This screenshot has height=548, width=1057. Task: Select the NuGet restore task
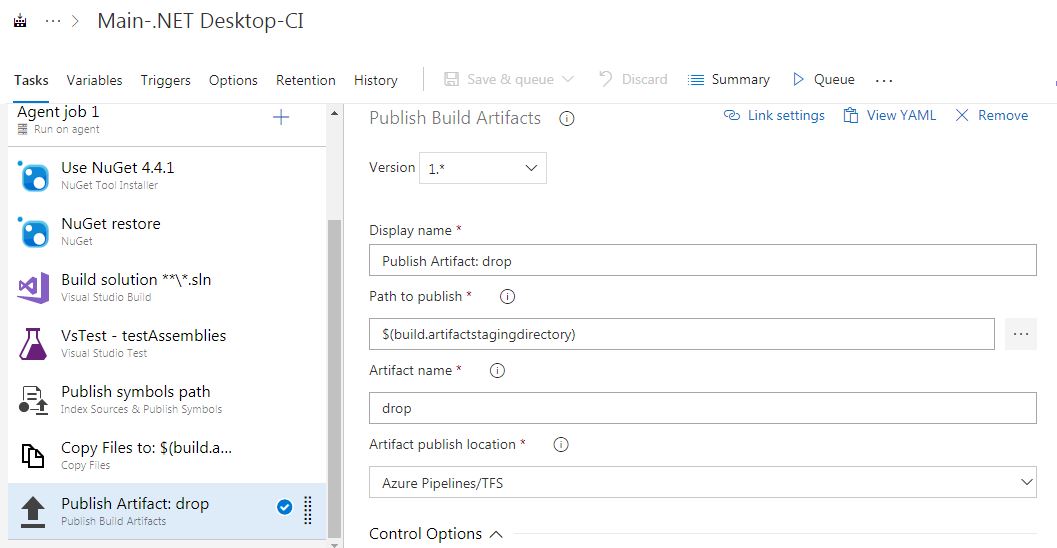click(x=167, y=231)
